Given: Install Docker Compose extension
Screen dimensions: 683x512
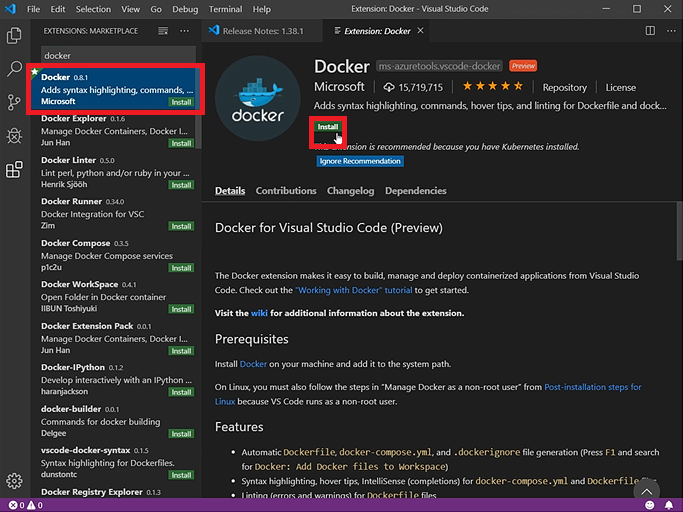Looking at the screenshot, I should [181, 268].
